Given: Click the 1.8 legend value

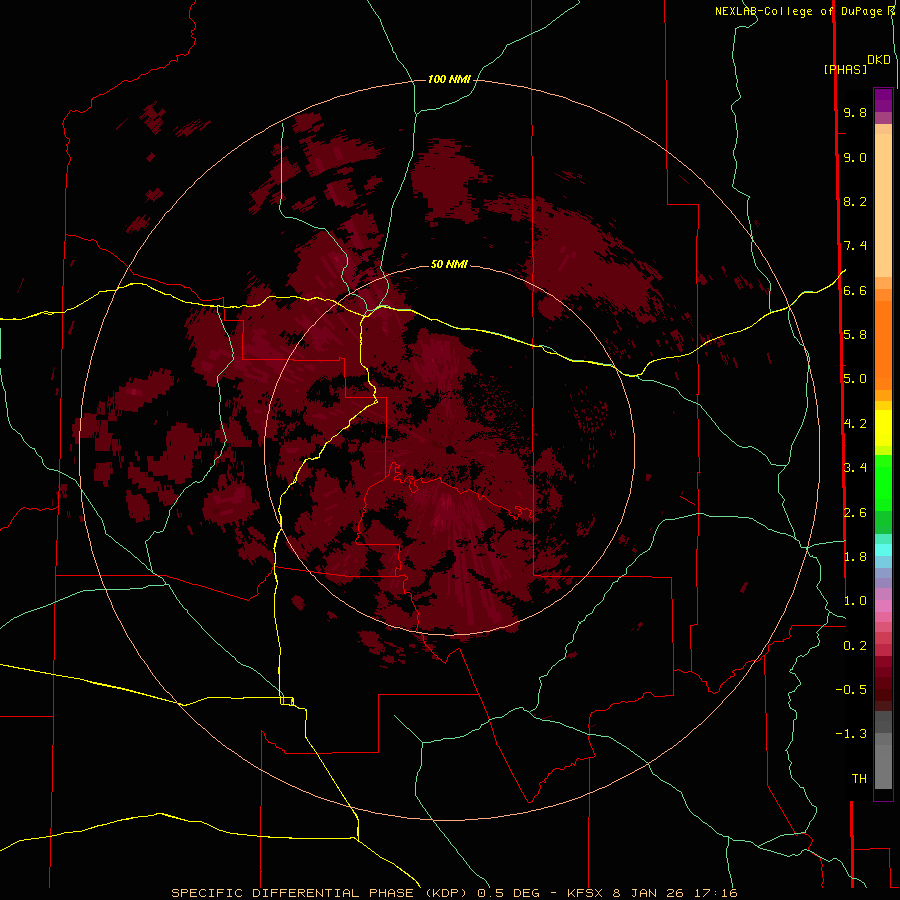Looking at the screenshot, I should [x=855, y=557].
